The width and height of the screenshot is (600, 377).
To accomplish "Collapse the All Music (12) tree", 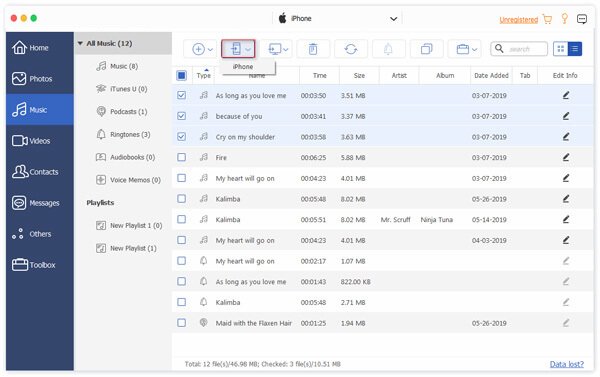I will (80, 43).
